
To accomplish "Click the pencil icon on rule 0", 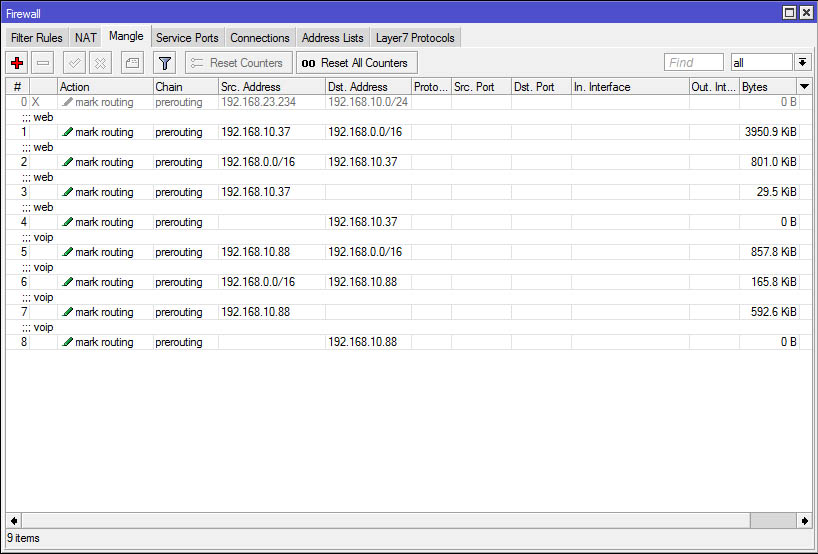I will 67,102.
